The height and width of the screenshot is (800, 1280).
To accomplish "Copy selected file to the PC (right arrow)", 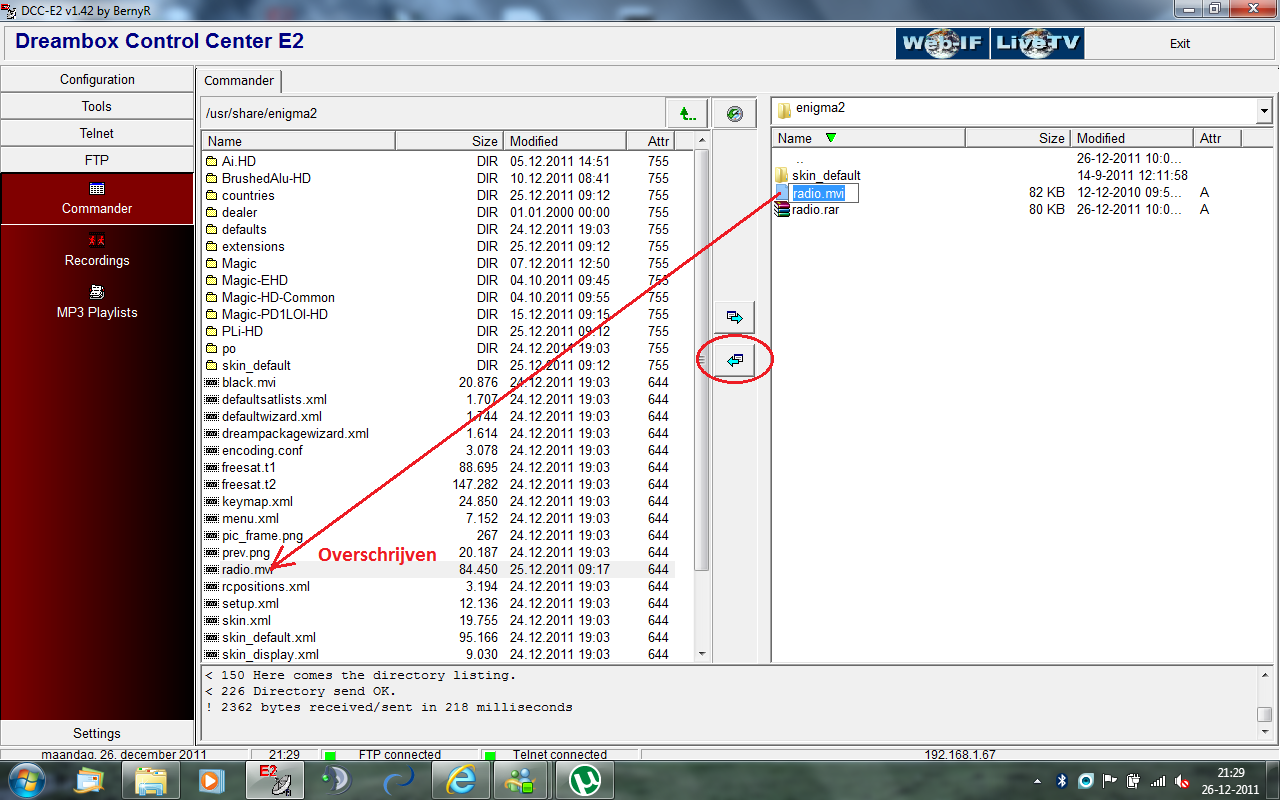I will (x=735, y=317).
